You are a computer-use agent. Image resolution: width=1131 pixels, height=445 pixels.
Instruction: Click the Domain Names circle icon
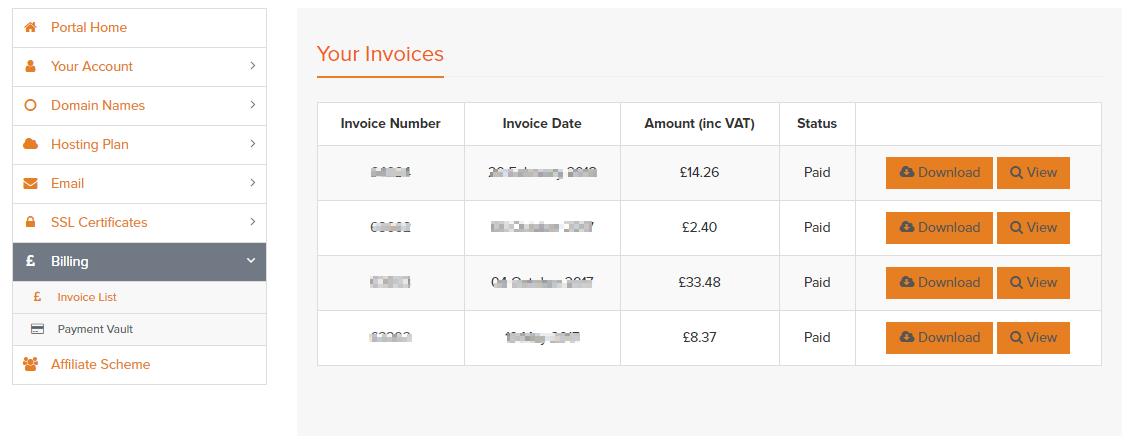(30, 105)
